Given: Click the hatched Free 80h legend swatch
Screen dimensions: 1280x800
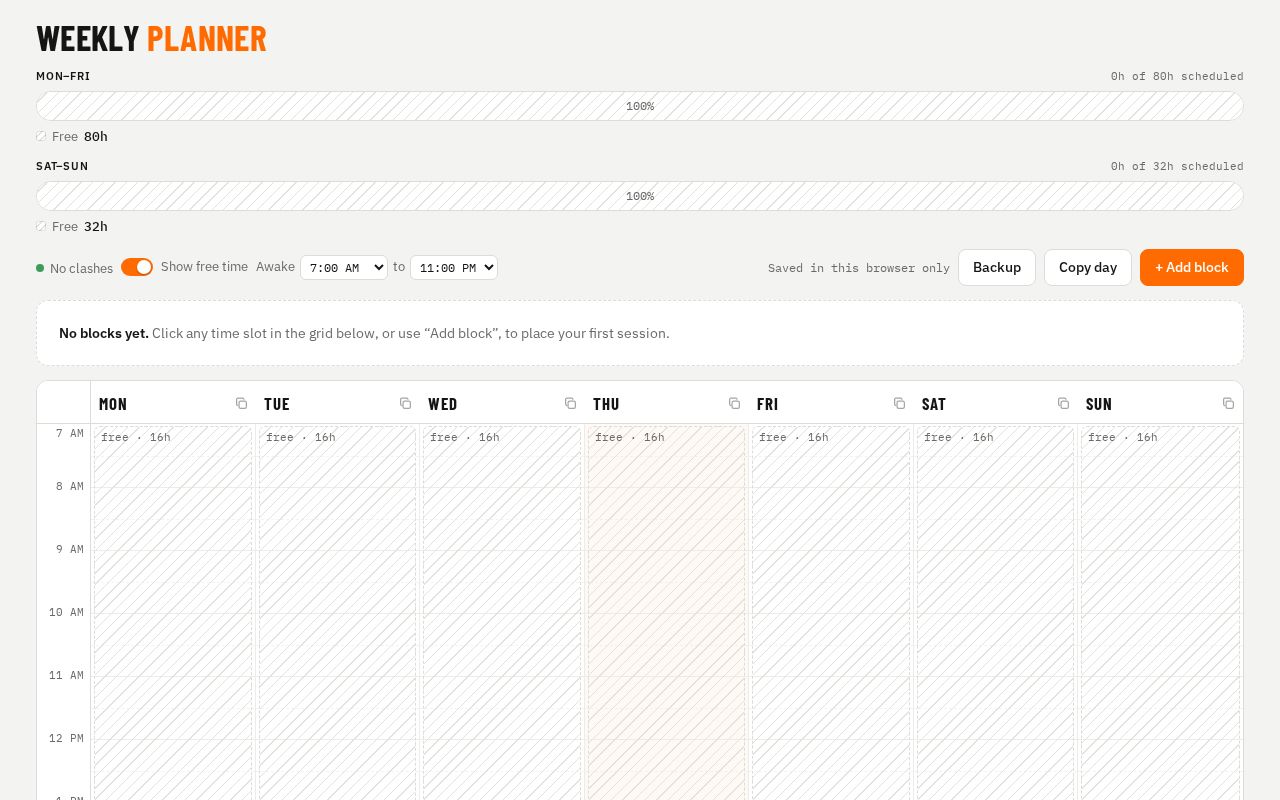Looking at the screenshot, I should [41, 136].
